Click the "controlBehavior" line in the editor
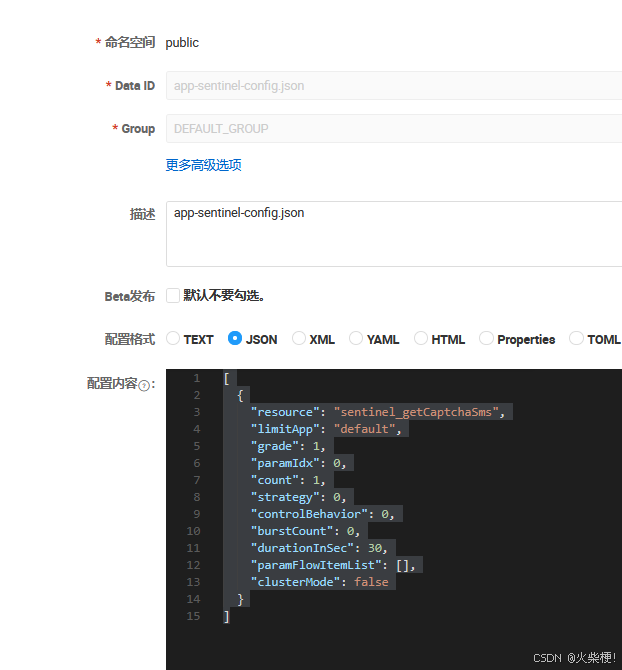The width and height of the screenshot is (622, 670). point(323,514)
